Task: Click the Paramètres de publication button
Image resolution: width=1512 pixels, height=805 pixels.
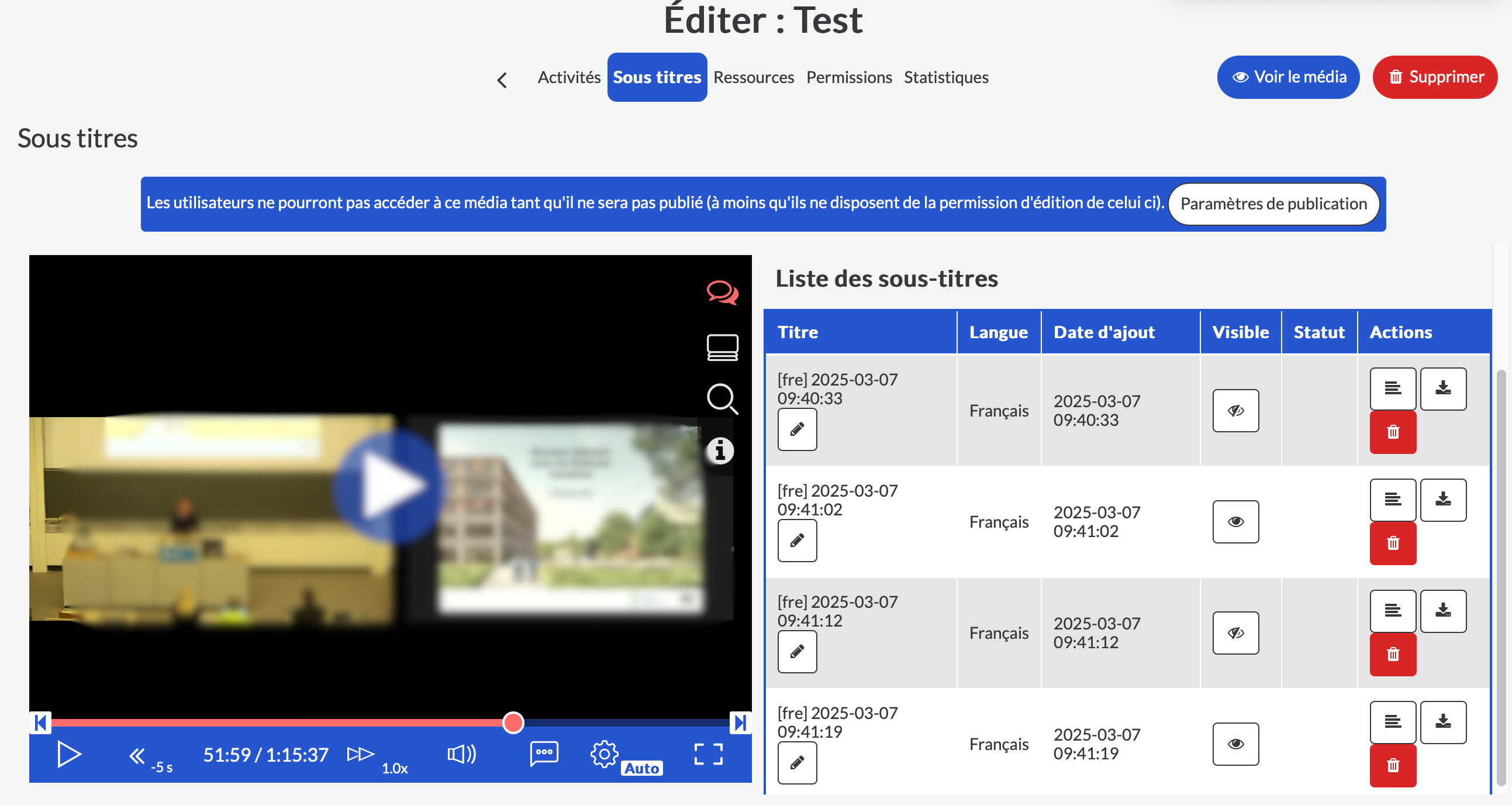Action: pyautogui.click(x=1273, y=204)
